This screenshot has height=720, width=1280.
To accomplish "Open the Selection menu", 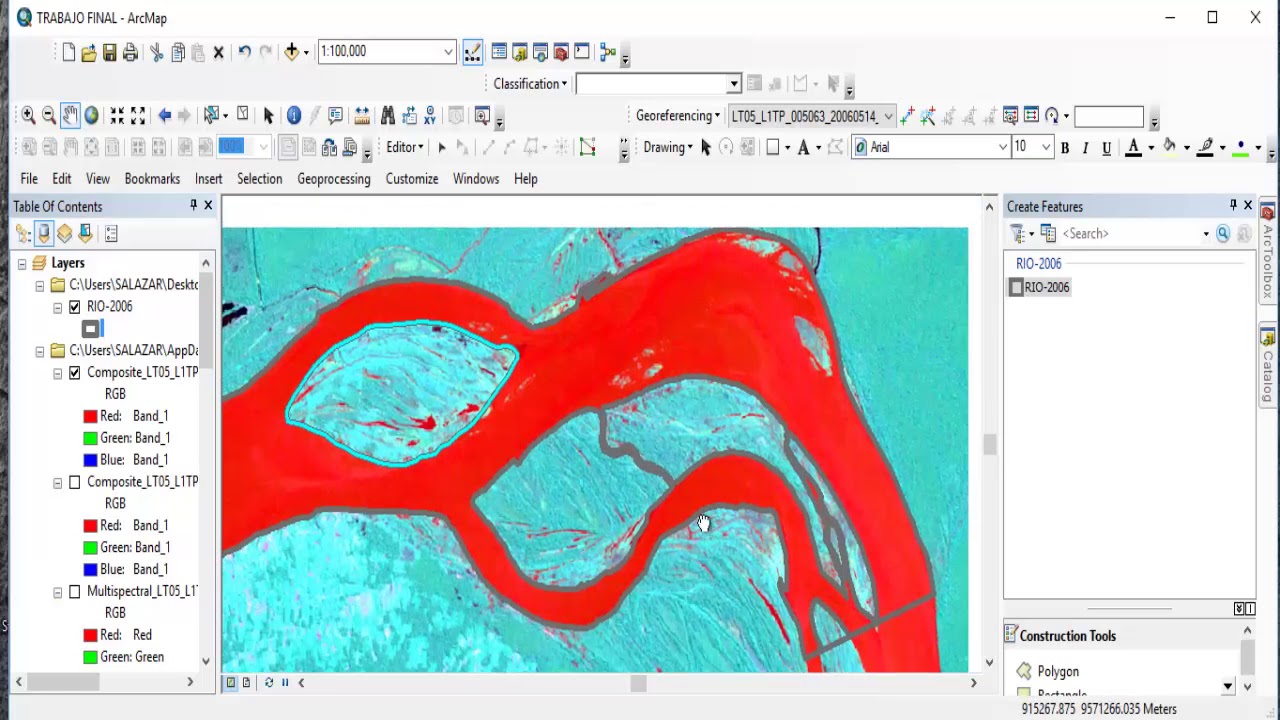I will (260, 179).
